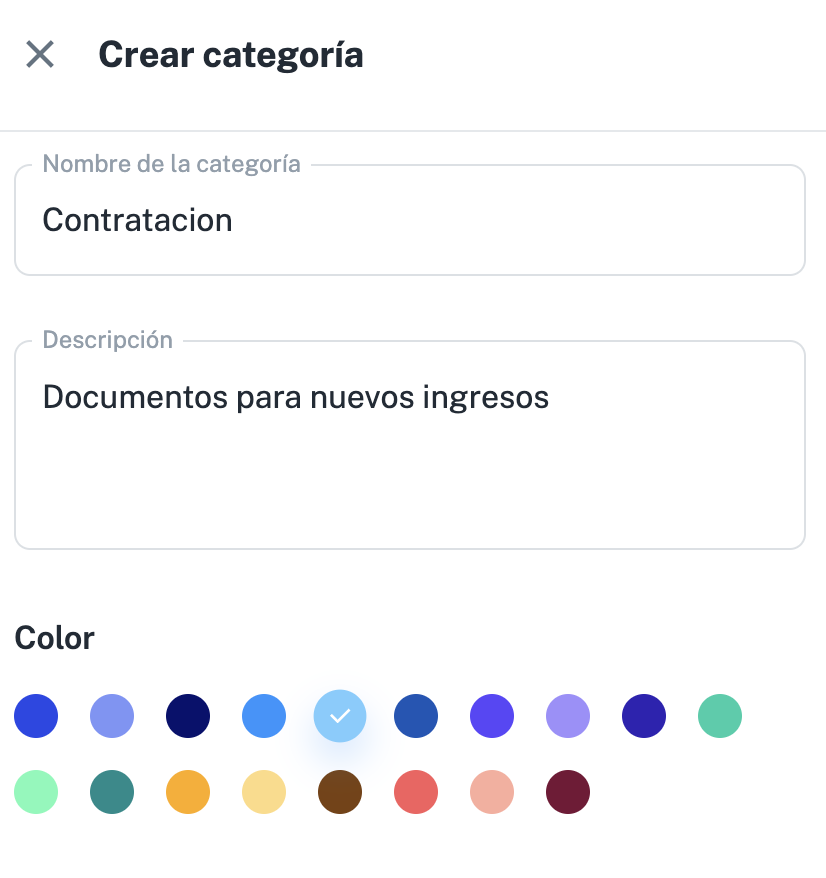Pick the periwinkle color swatch
This screenshot has height=878, width=826.
coord(112,716)
